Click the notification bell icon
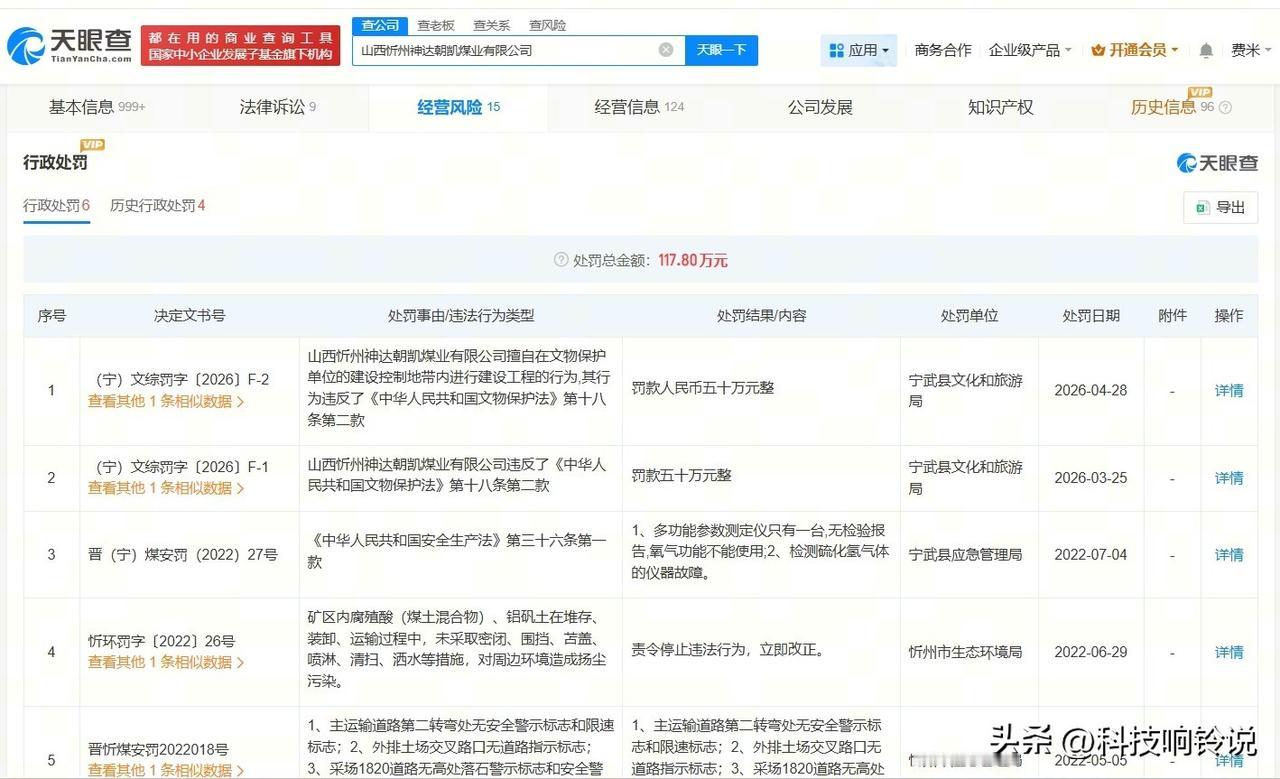This screenshot has width=1280, height=779. [1206, 50]
